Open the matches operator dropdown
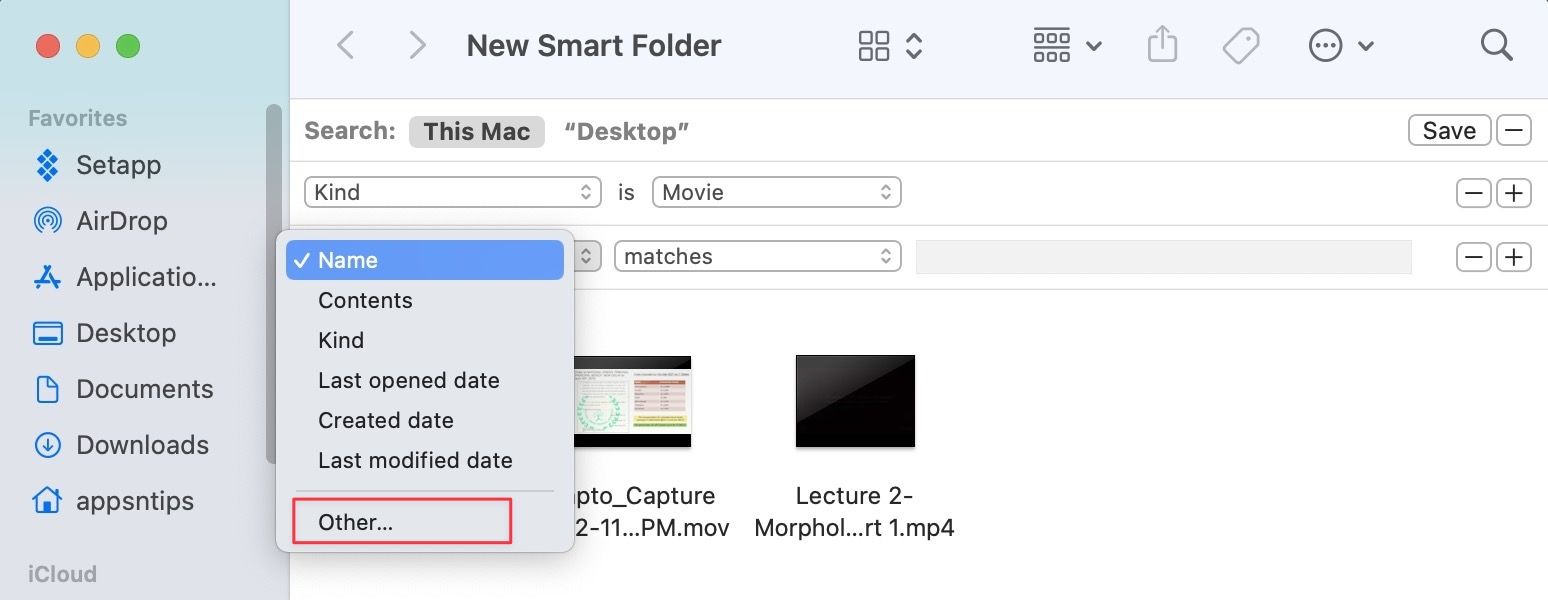The image size is (1548, 600). point(757,257)
